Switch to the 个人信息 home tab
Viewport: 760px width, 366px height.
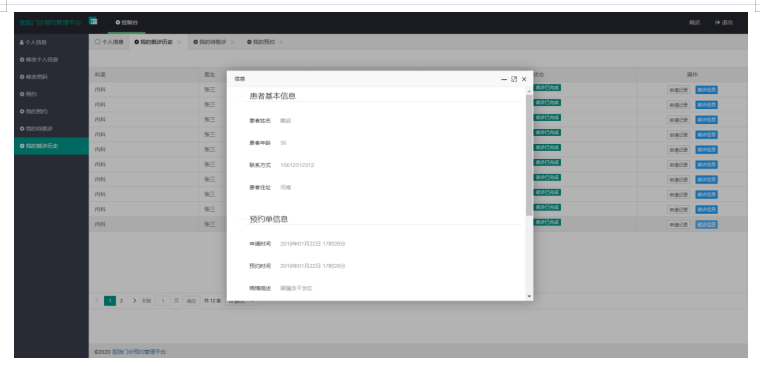point(109,42)
